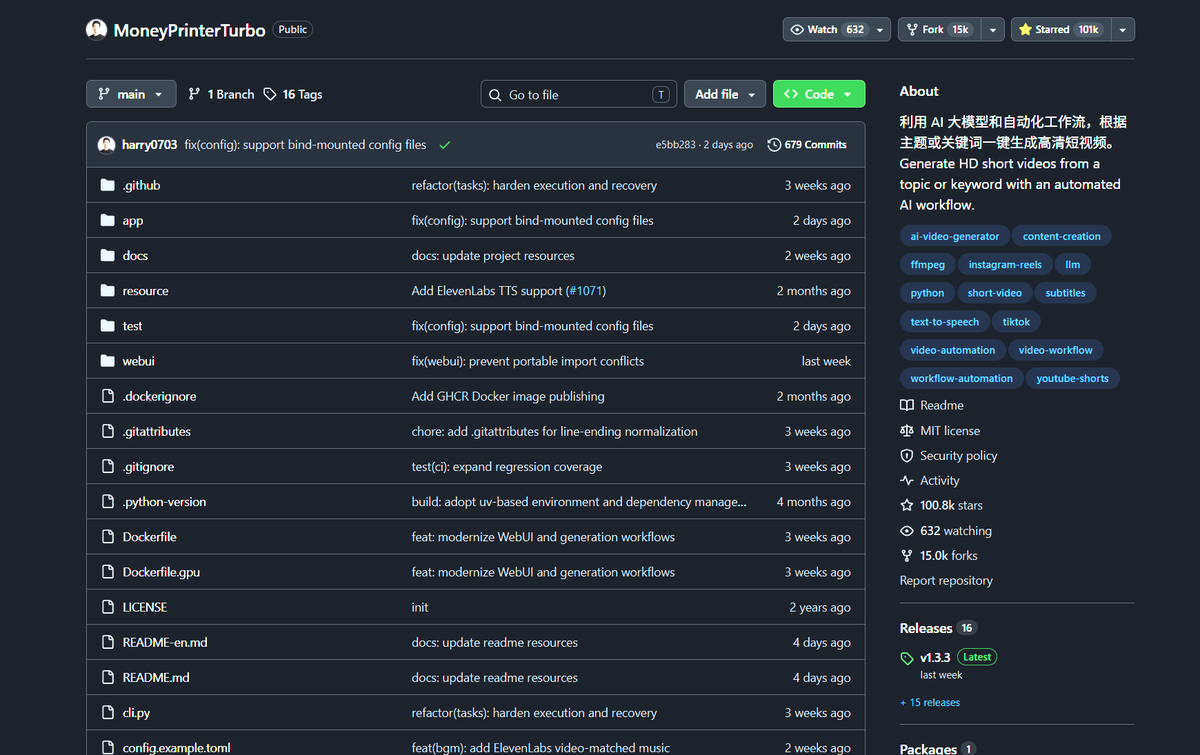Click the test folder icon
Screen dimensions: 1200x755
point(108,326)
